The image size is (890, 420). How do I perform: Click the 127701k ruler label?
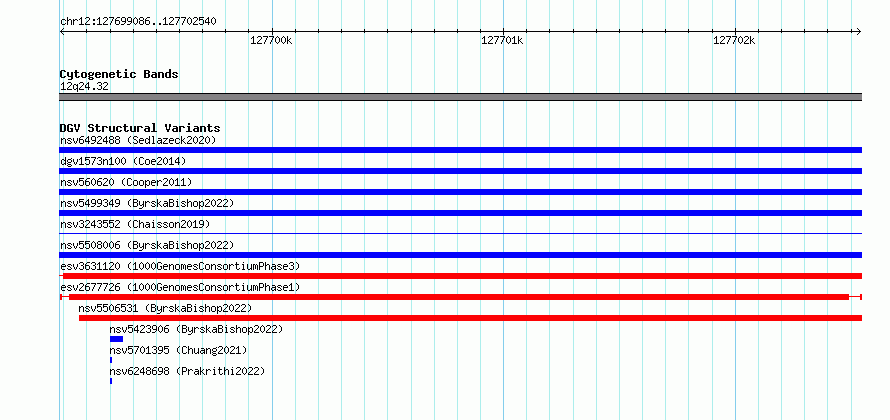(x=502, y=40)
